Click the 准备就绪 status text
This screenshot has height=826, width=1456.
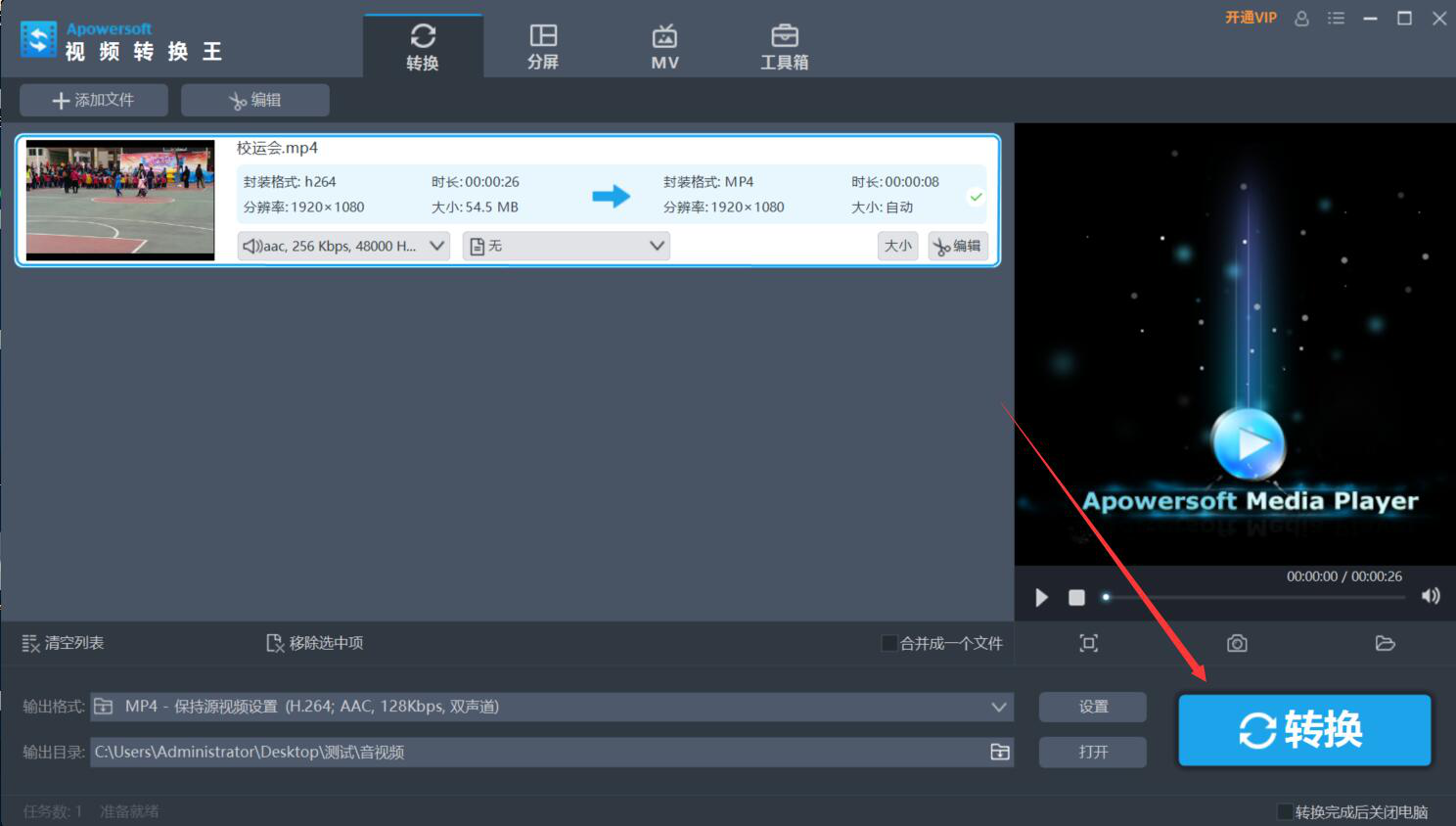coord(129,811)
